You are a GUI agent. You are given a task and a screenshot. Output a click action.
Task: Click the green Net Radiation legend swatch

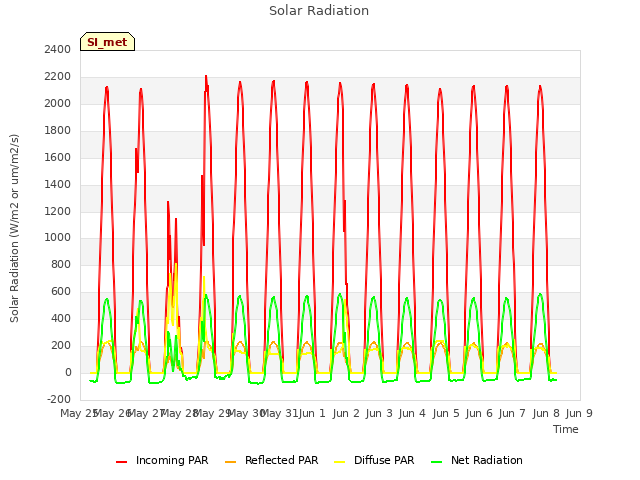tap(437, 462)
